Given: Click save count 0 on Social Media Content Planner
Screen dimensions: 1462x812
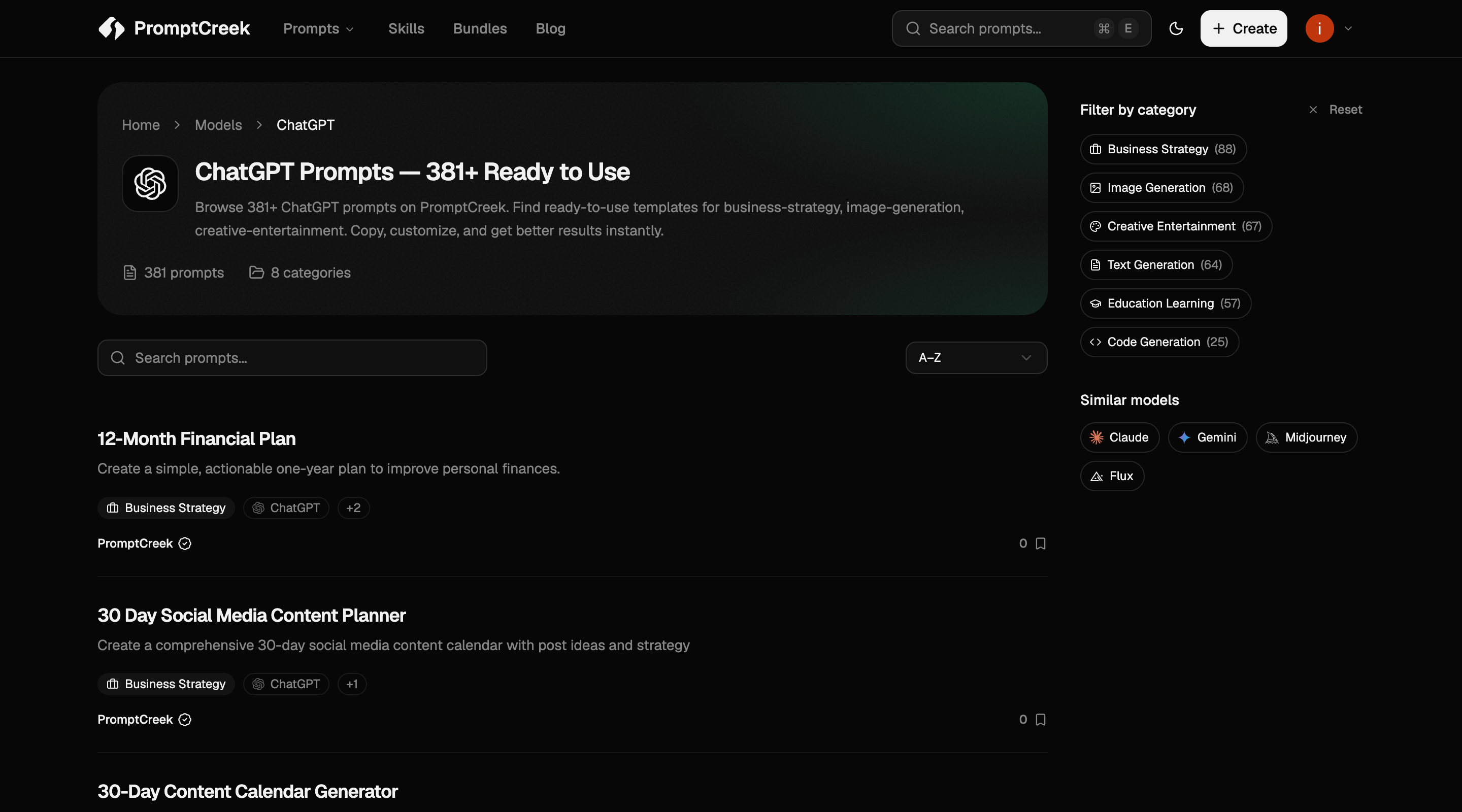Looking at the screenshot, I should 1023,720.
